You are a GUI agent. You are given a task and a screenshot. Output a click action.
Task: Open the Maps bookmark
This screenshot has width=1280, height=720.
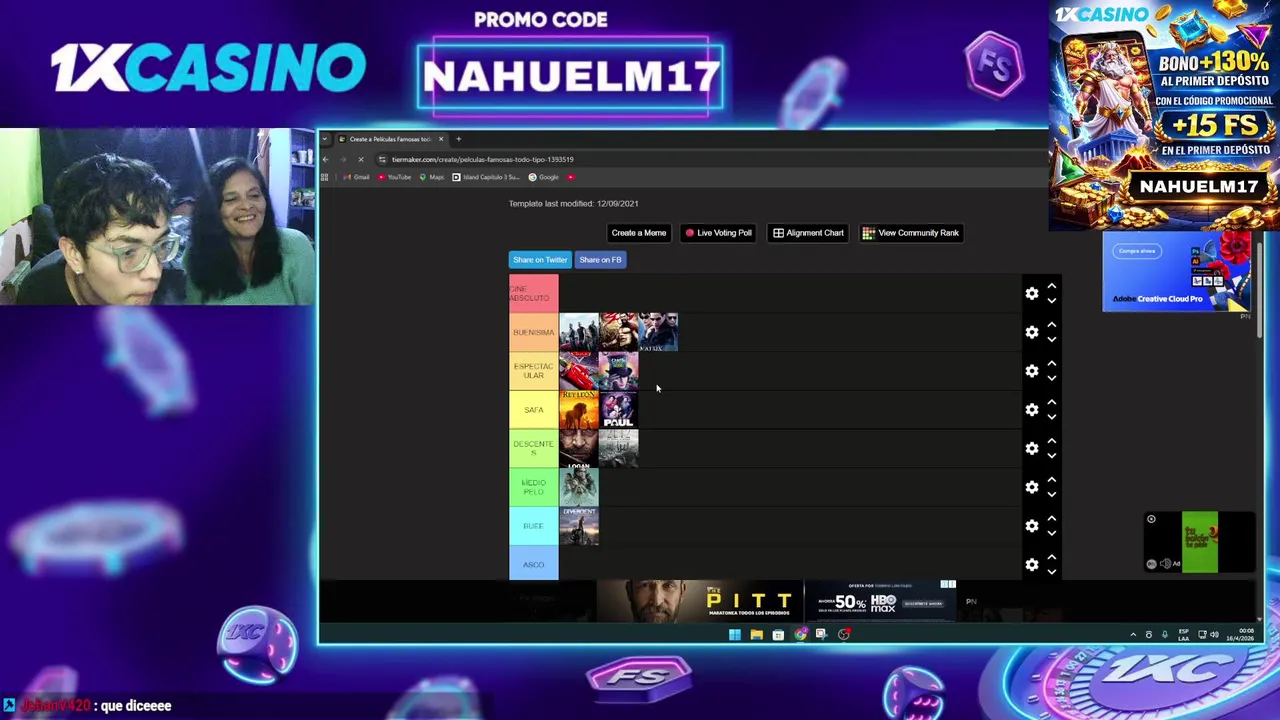pos(432,177)
